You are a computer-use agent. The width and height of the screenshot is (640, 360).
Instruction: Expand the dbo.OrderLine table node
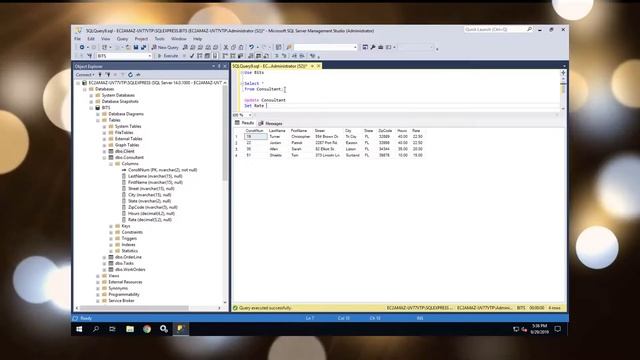104,257
